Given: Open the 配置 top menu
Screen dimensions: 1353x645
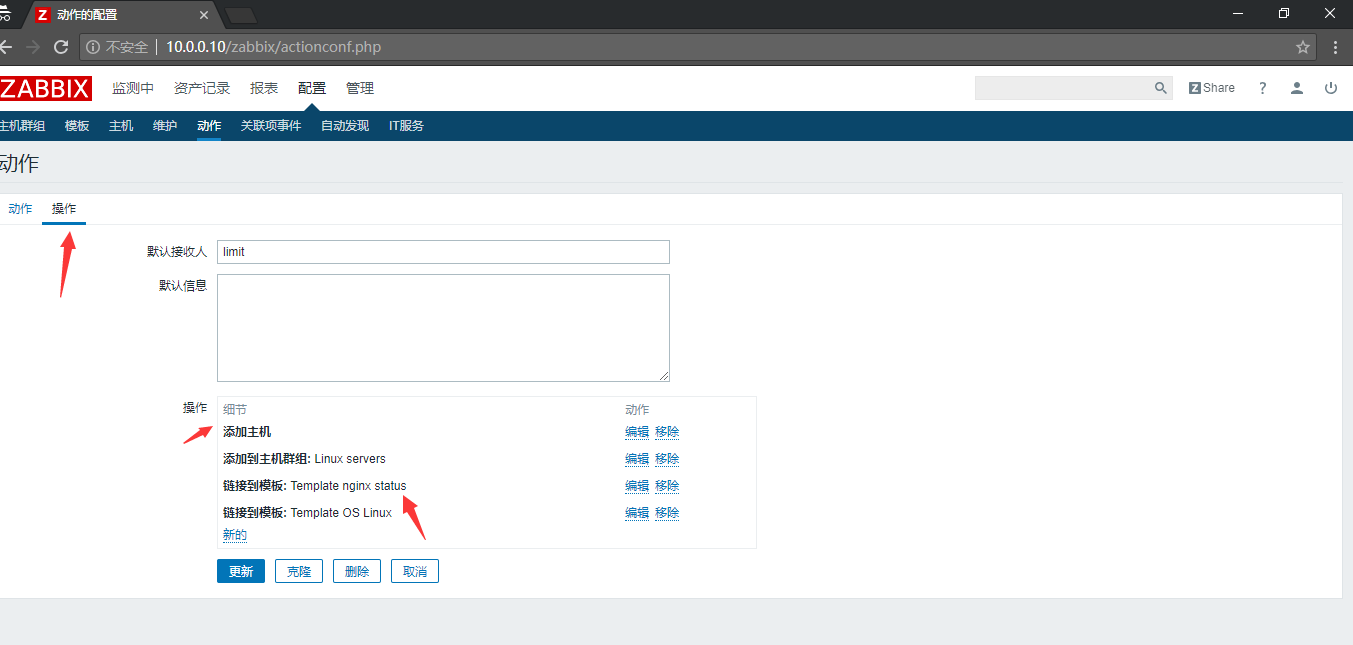Looking at the screenshot, I should [312, 88].
